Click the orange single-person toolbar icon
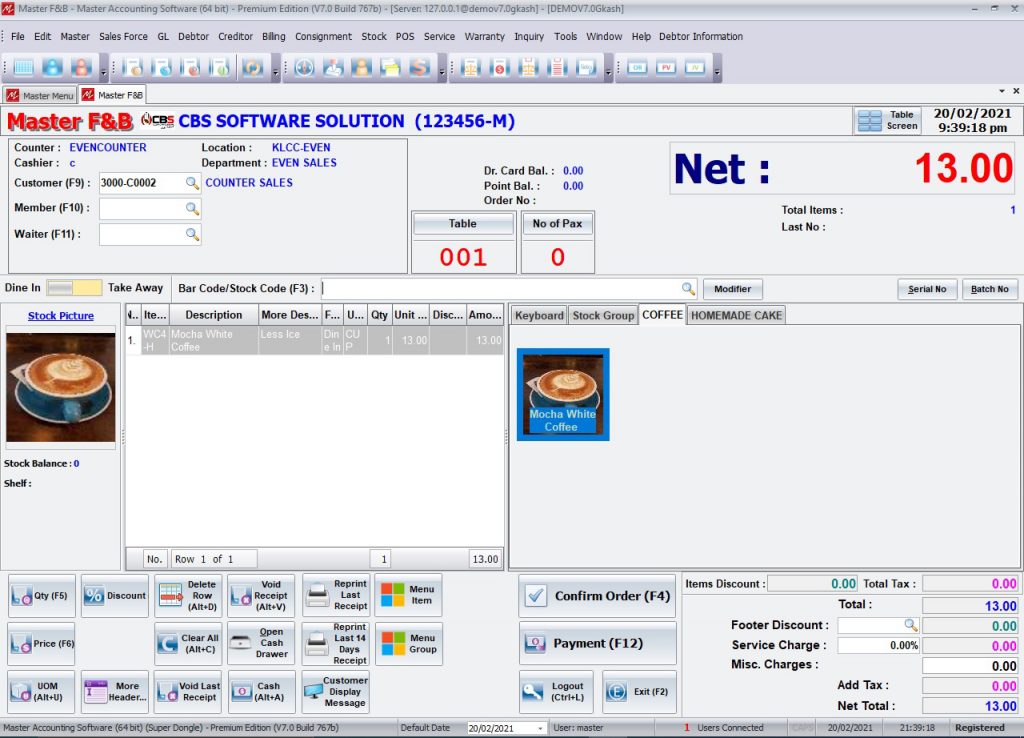The image size is (1024, 738). pos(362,67)
